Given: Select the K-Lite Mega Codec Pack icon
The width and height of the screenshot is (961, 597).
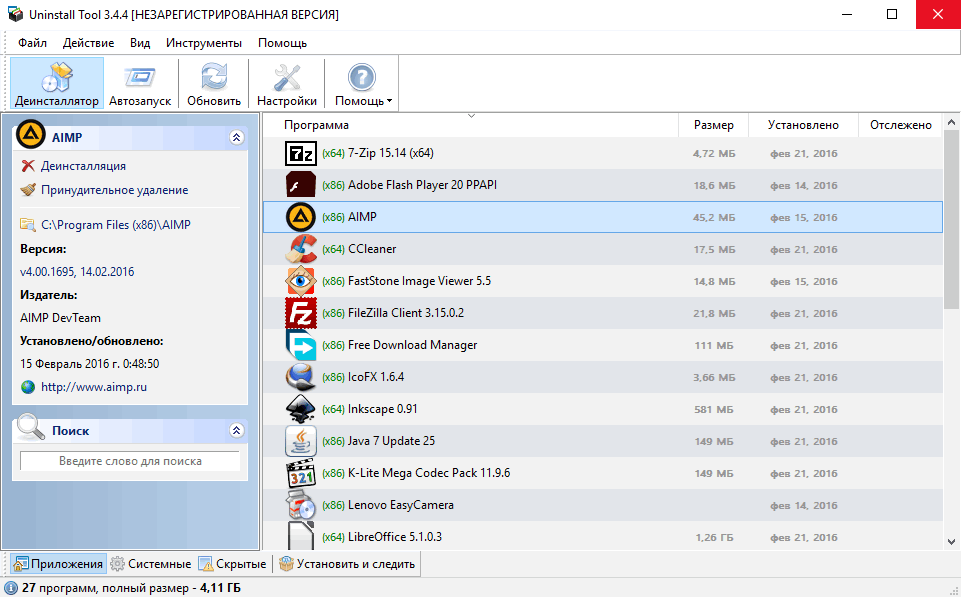Looking at the screenshot, I should 301,473.
